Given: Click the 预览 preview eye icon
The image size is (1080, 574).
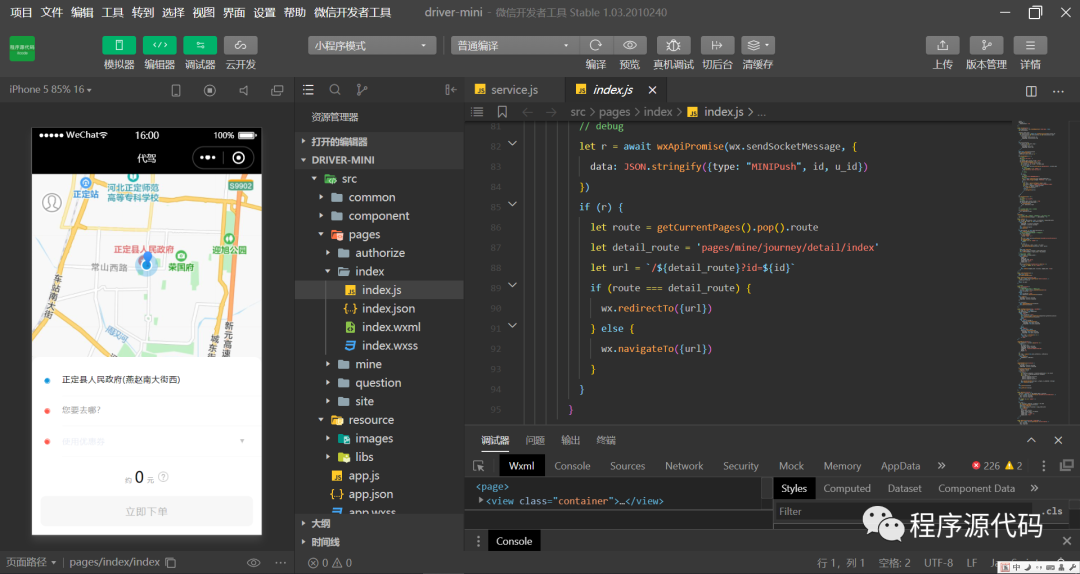Looking at the screenshot, I should [630, 45].
